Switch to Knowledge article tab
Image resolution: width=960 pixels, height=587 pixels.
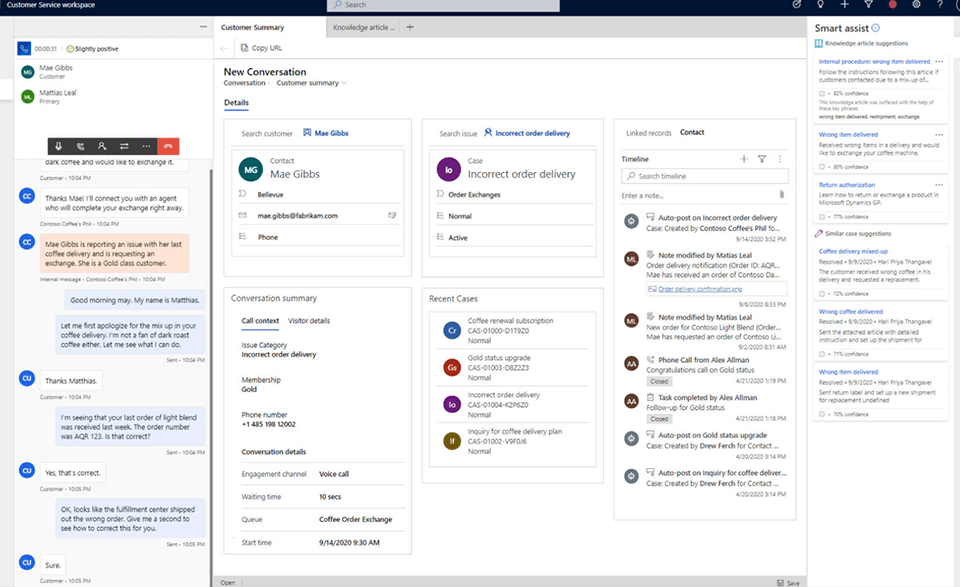coord(363,27)
